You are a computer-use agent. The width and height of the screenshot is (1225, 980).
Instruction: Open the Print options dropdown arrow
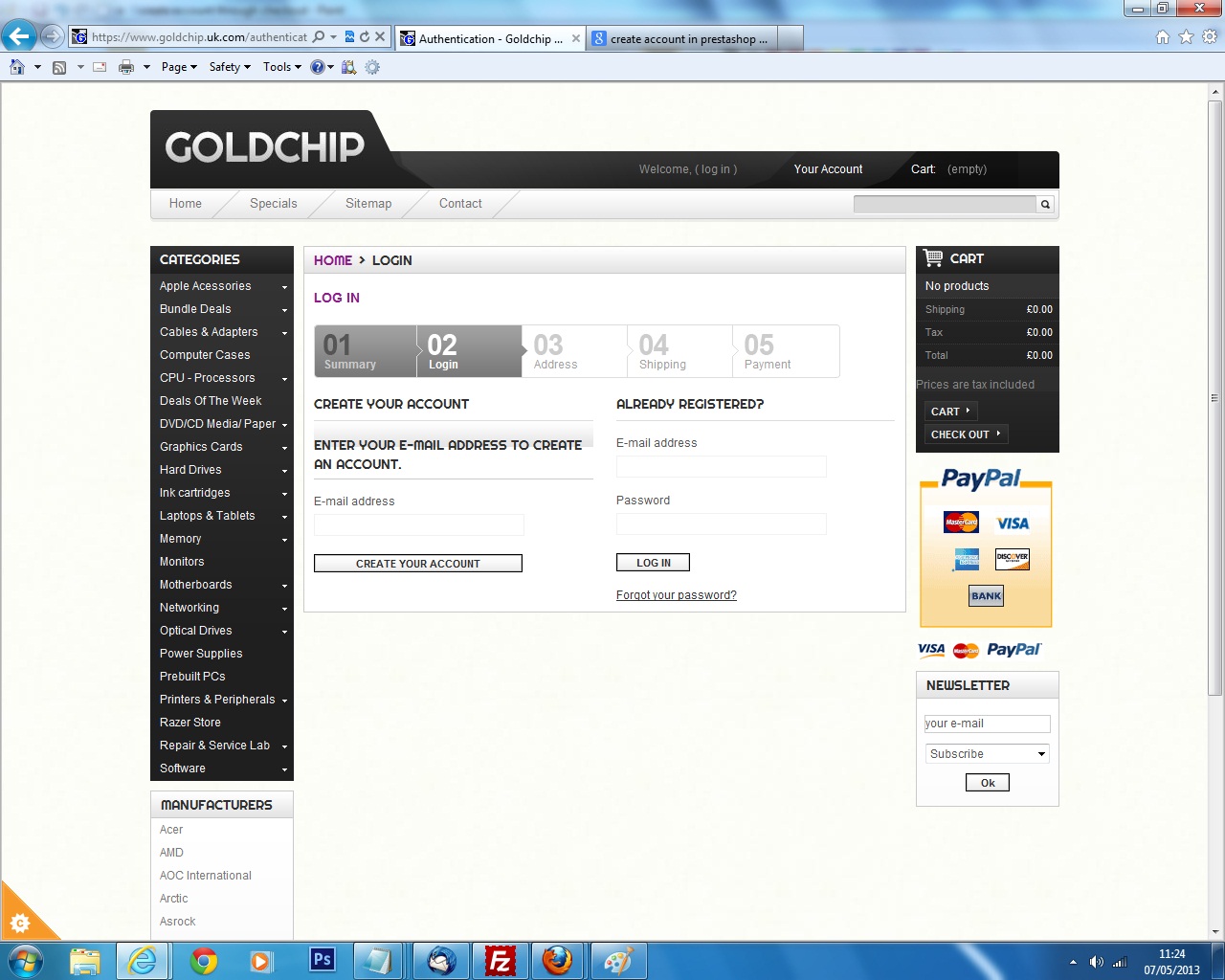point(146,67)
